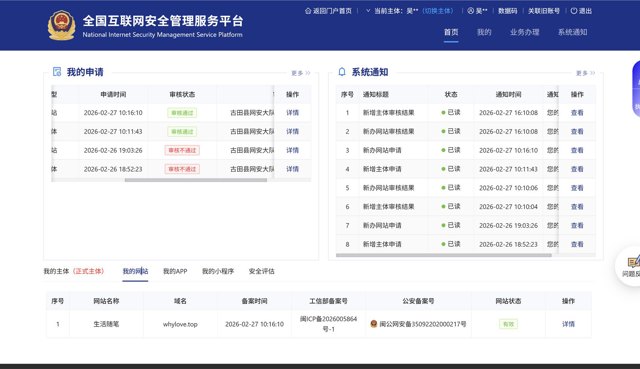Screen dimensions: 640x369
Task: Switch to the 安全评估 tab
Action: pos(262,271)
